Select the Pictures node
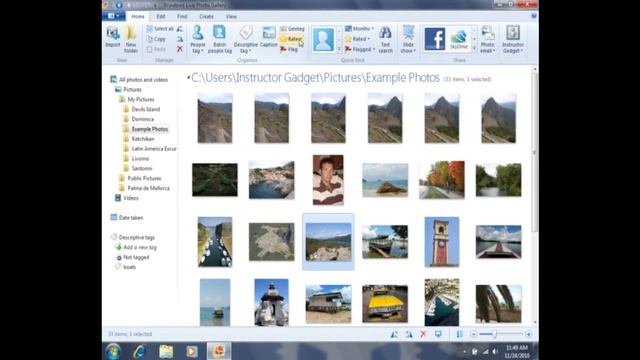The width and height of the screenshot is (640, 360). click(x=132, y=89)
